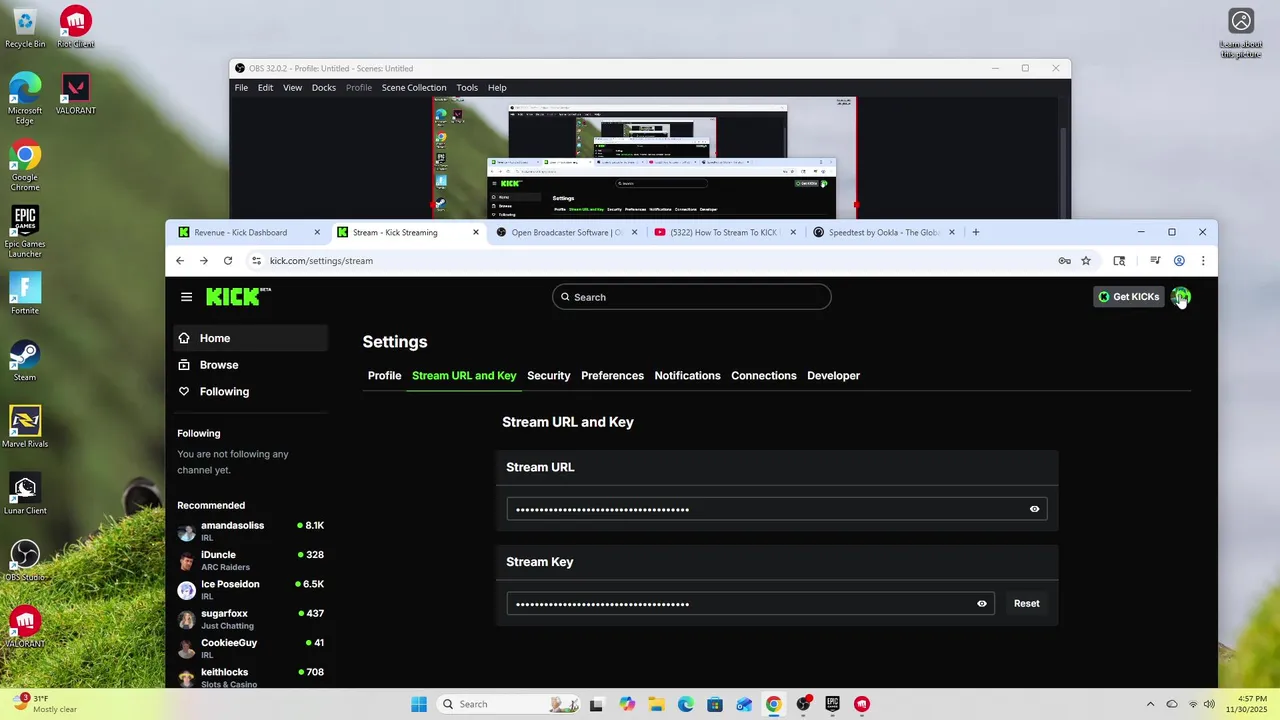Open Chrome password manager key icon
1280x720 pixels.
pyautogui.click(x=1064, y=261)
